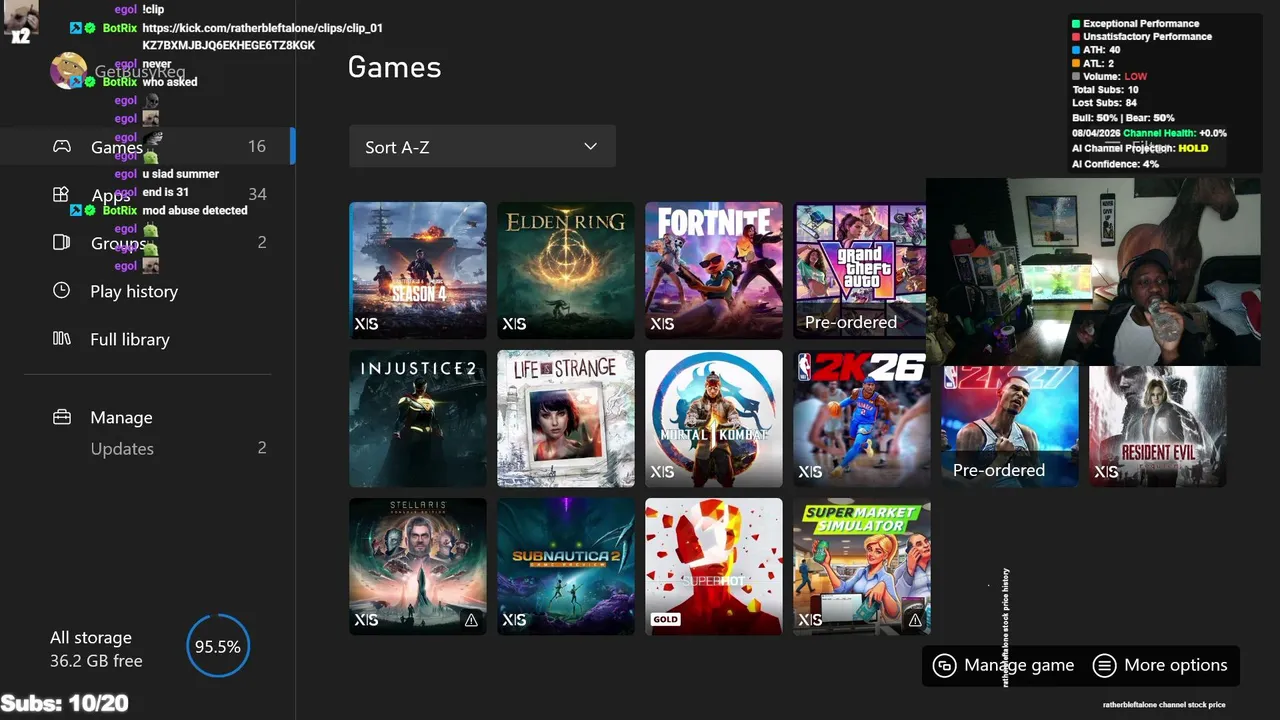Click the Manage game button label
The image size is (1280, 720).
(x=1019, y=665)
